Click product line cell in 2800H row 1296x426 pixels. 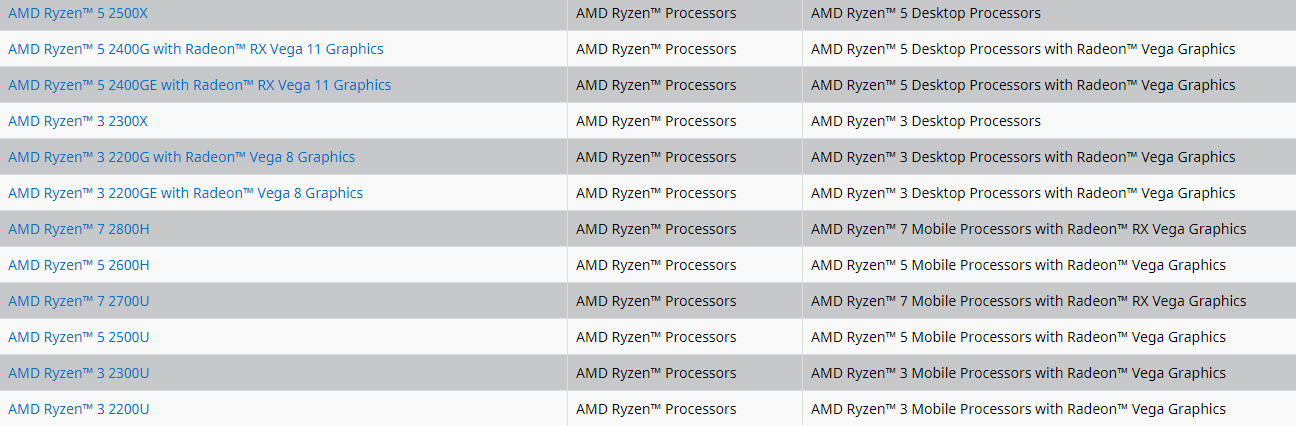[x=1028, y=229]
